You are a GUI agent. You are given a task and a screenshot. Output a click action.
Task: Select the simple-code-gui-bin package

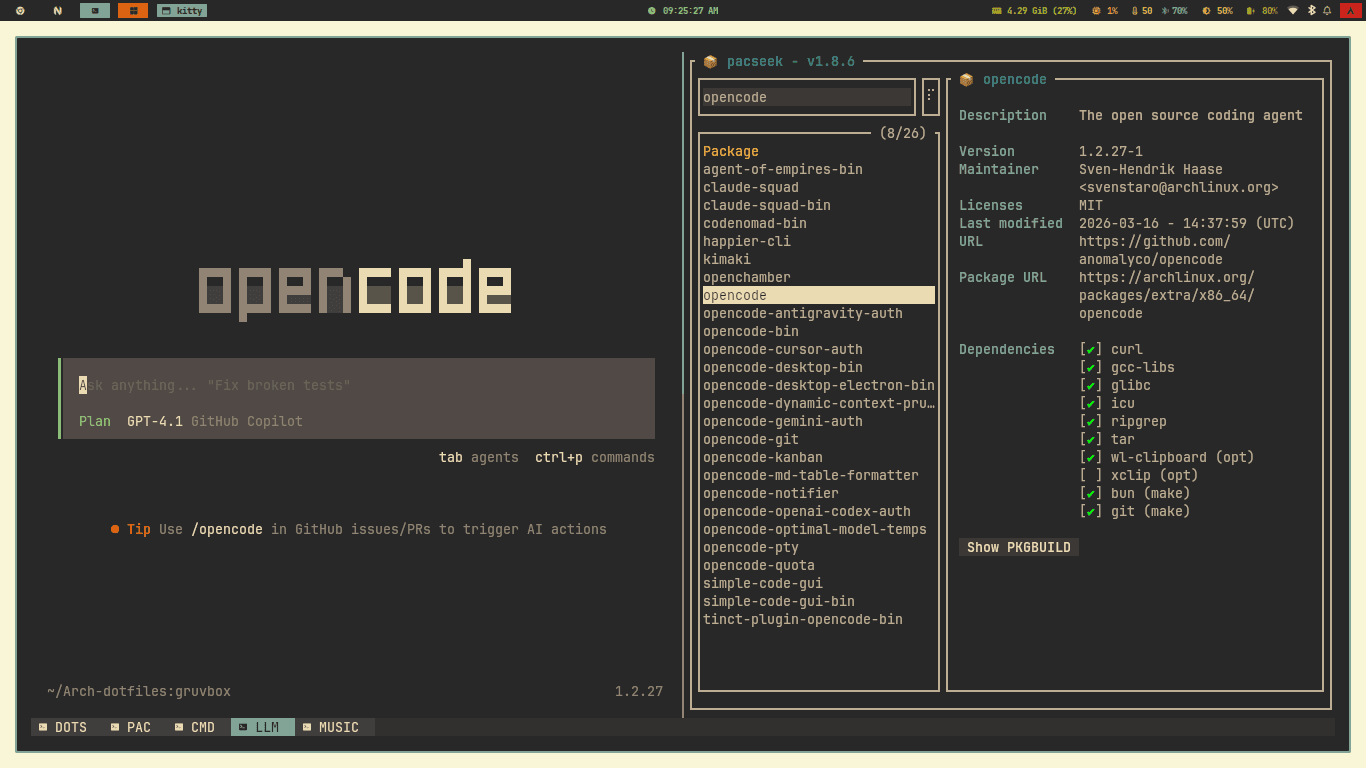coord(779,601)
